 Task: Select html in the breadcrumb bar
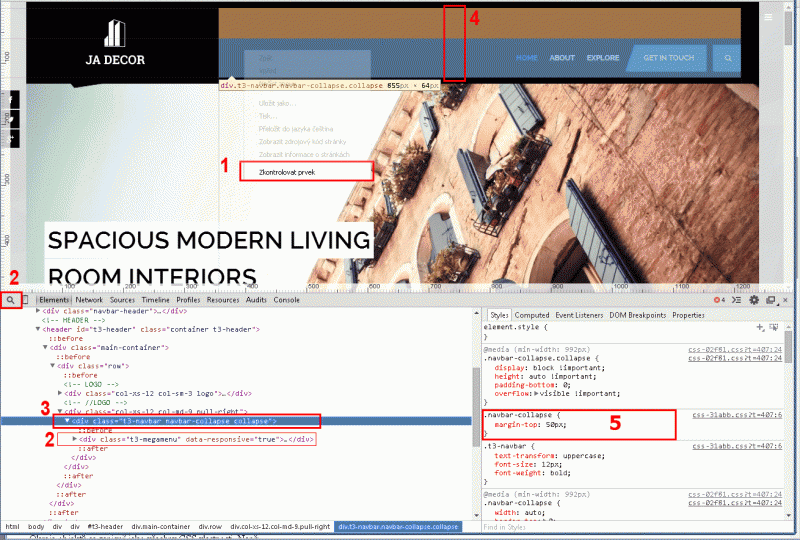coord(12,527)
